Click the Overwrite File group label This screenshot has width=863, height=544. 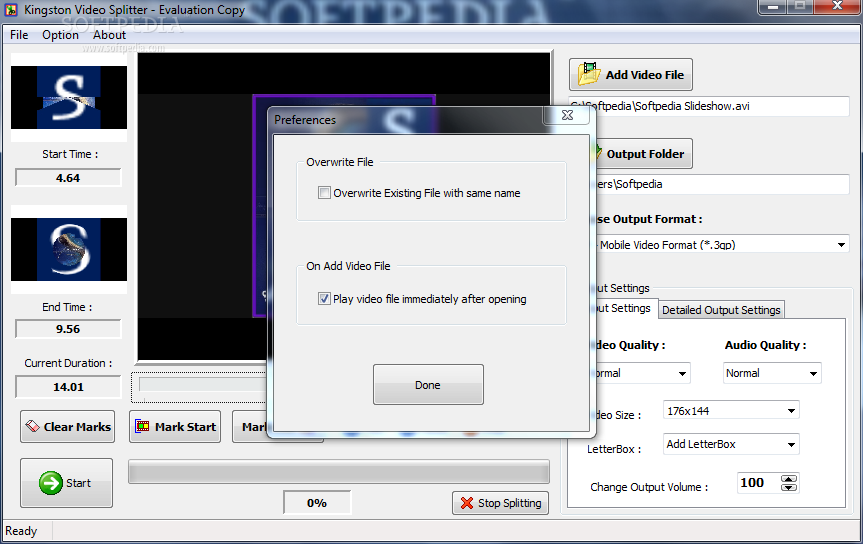coord(340,162)
